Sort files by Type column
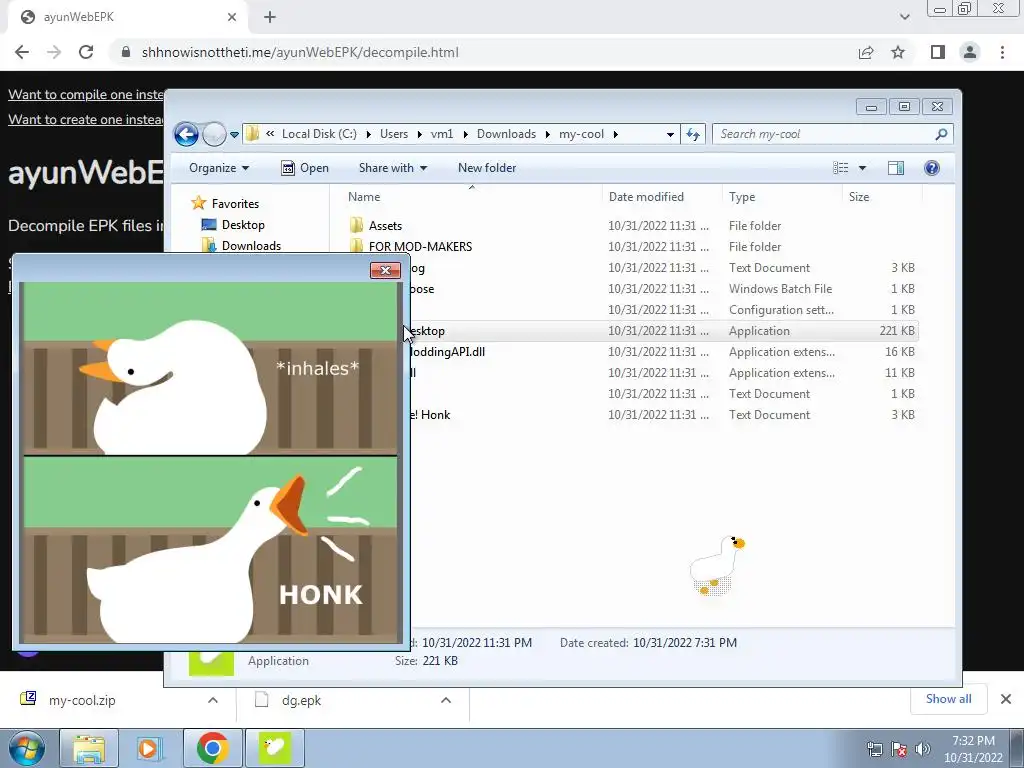 (x=742, y=197)
